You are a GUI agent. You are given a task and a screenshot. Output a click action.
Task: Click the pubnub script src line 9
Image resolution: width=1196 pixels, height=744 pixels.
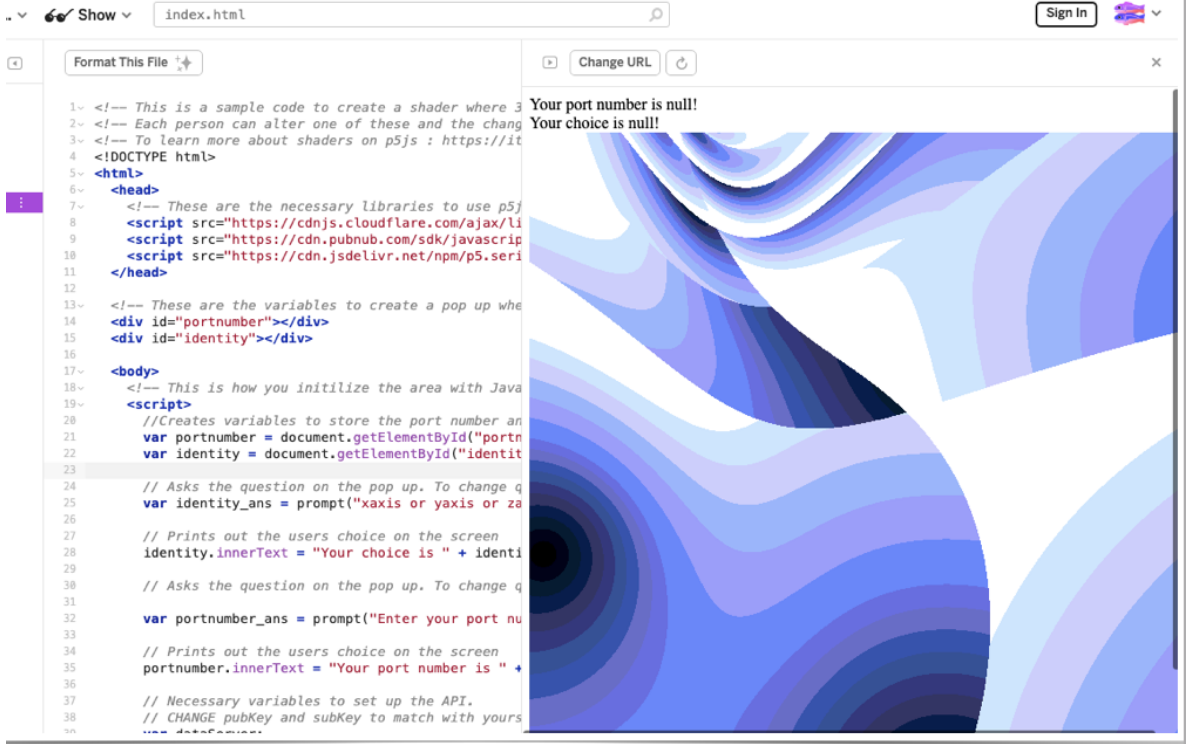click(324, 240)
